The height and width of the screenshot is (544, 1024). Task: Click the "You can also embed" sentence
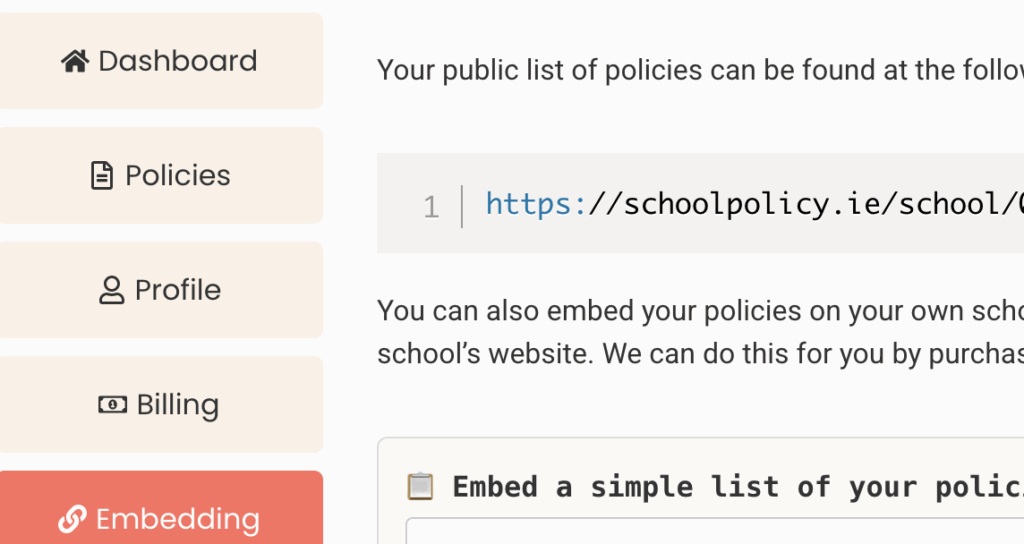700,310
